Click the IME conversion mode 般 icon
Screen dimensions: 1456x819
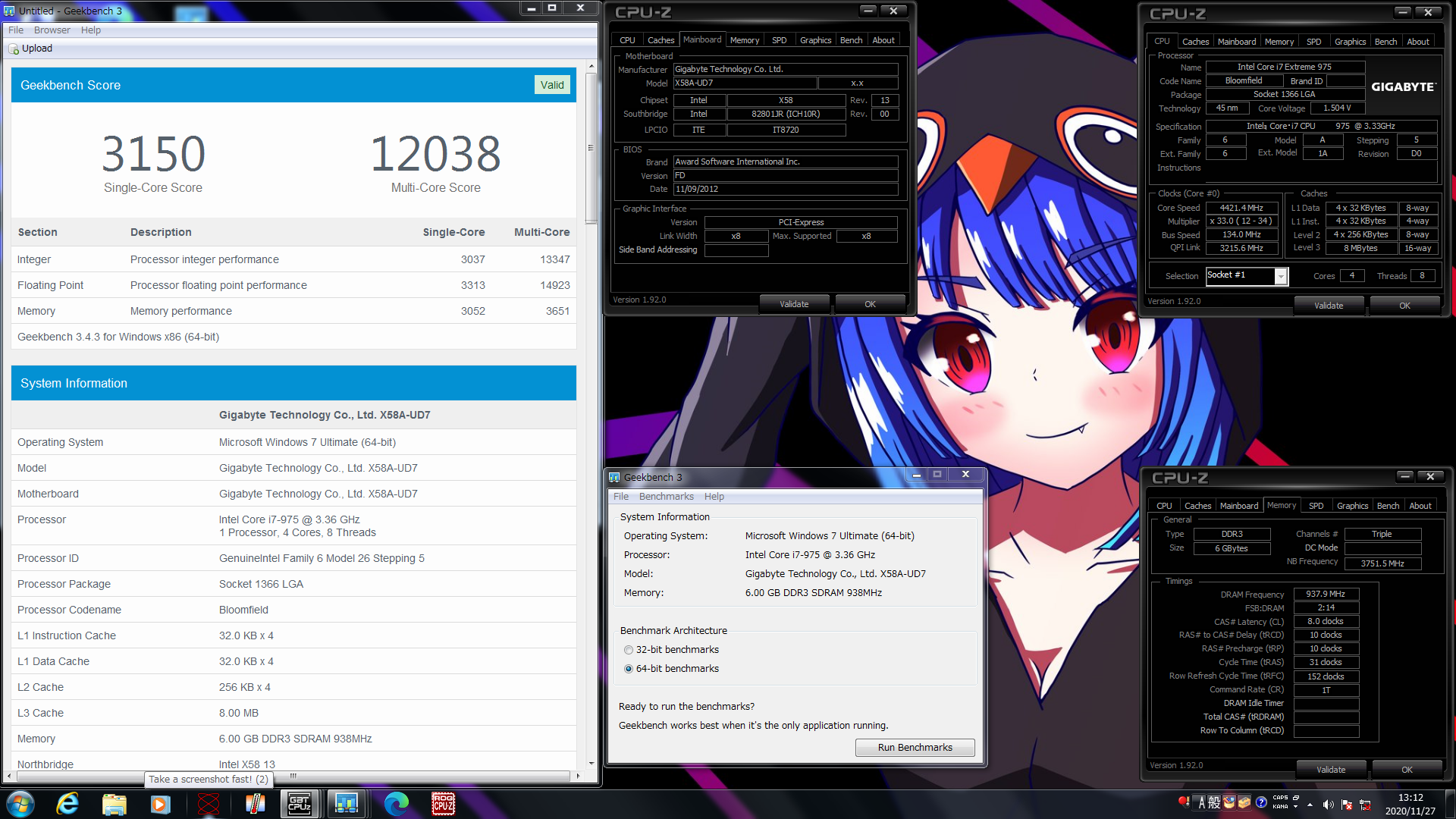1214,803
